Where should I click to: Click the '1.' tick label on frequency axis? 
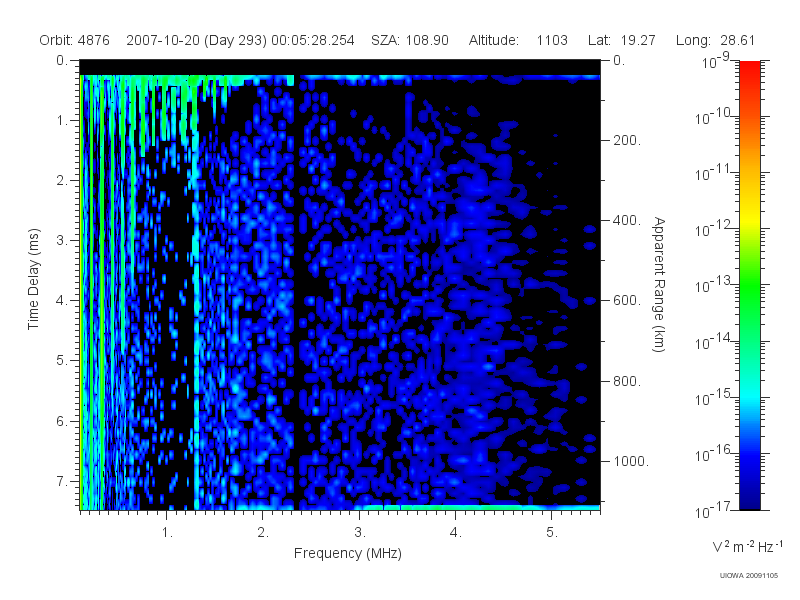click(167, 532)
